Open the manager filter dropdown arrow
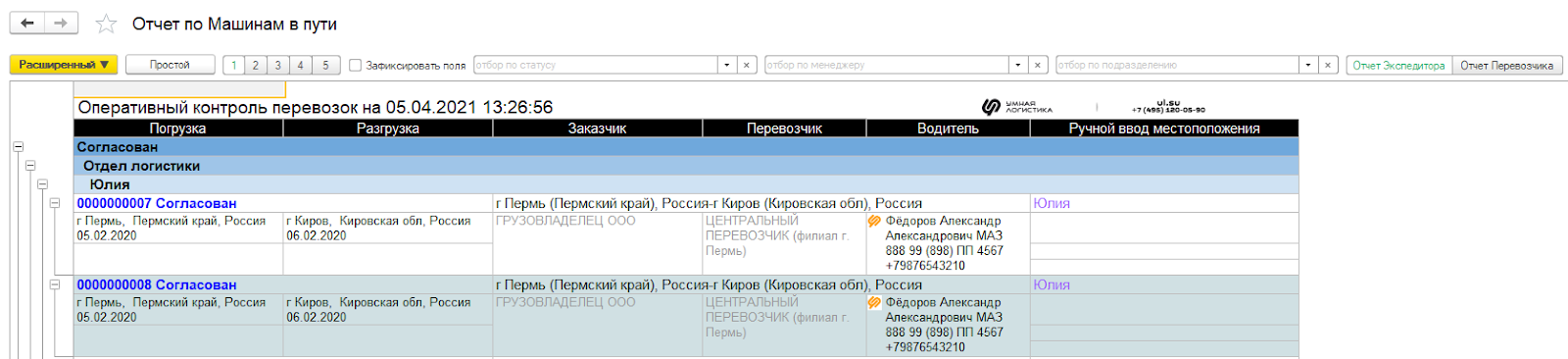 [x=1018, y=65]
